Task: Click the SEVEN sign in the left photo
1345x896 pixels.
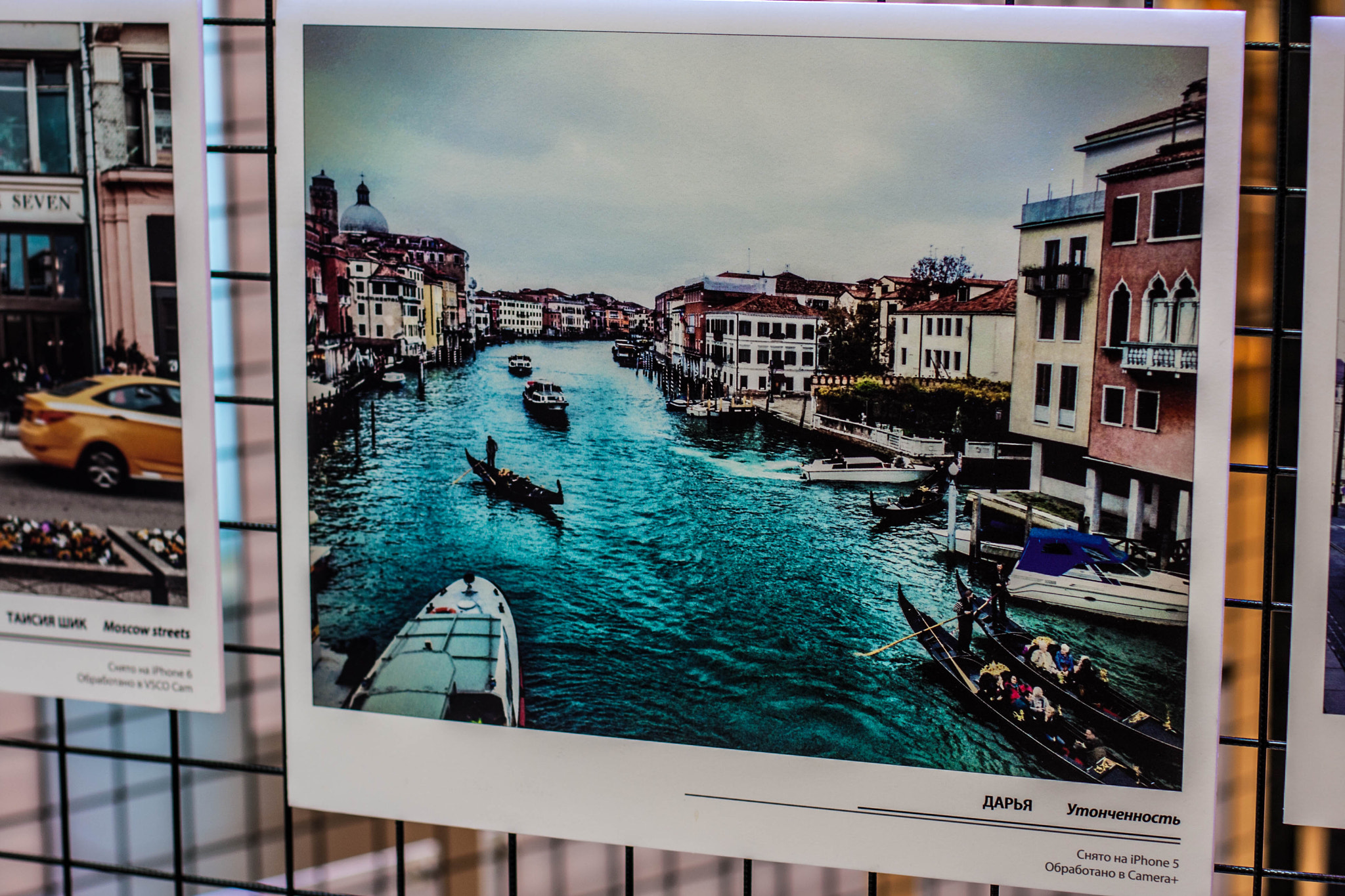Action: click(41, 202)
